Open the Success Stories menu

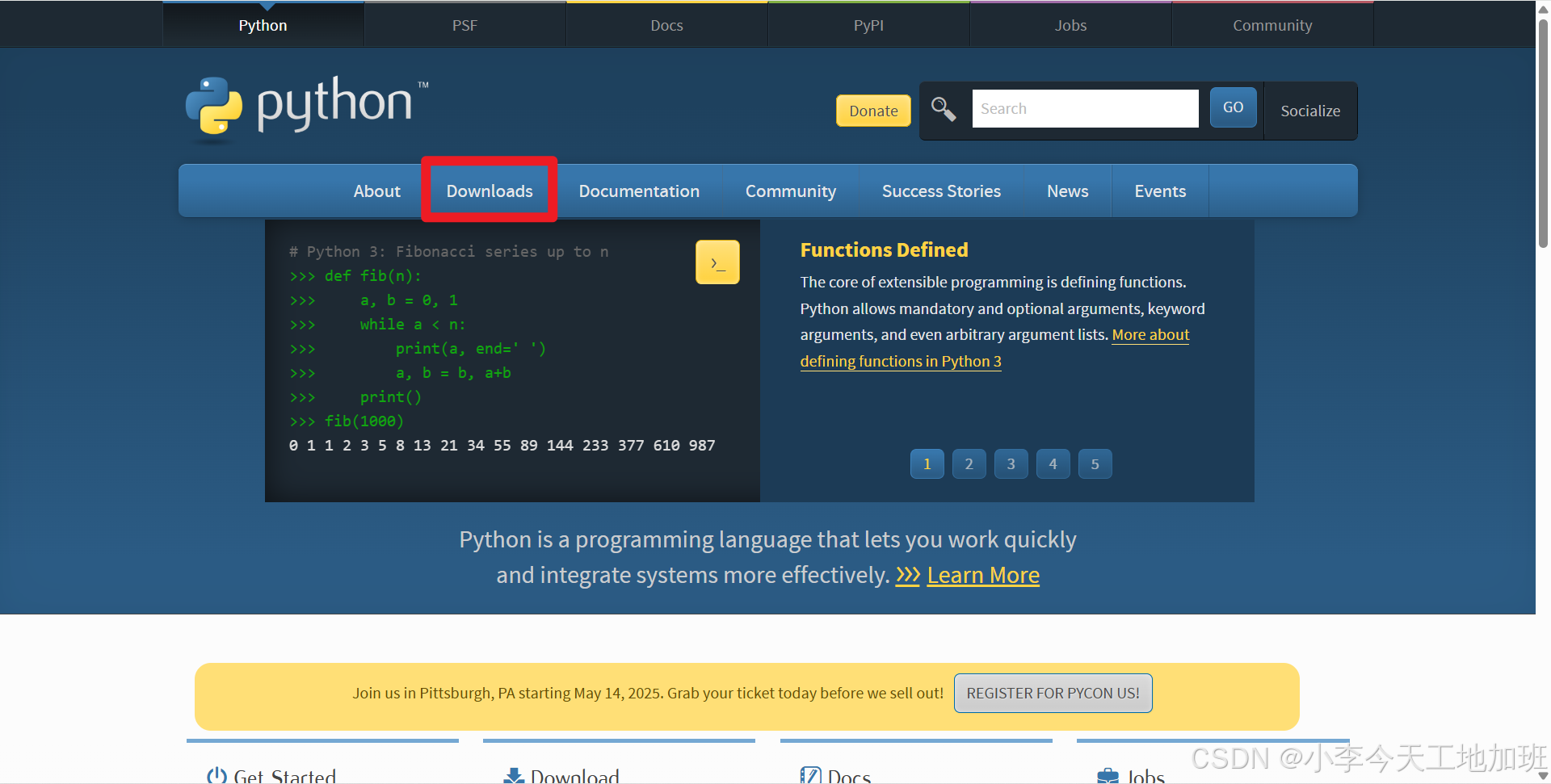[x=941, y=191]
